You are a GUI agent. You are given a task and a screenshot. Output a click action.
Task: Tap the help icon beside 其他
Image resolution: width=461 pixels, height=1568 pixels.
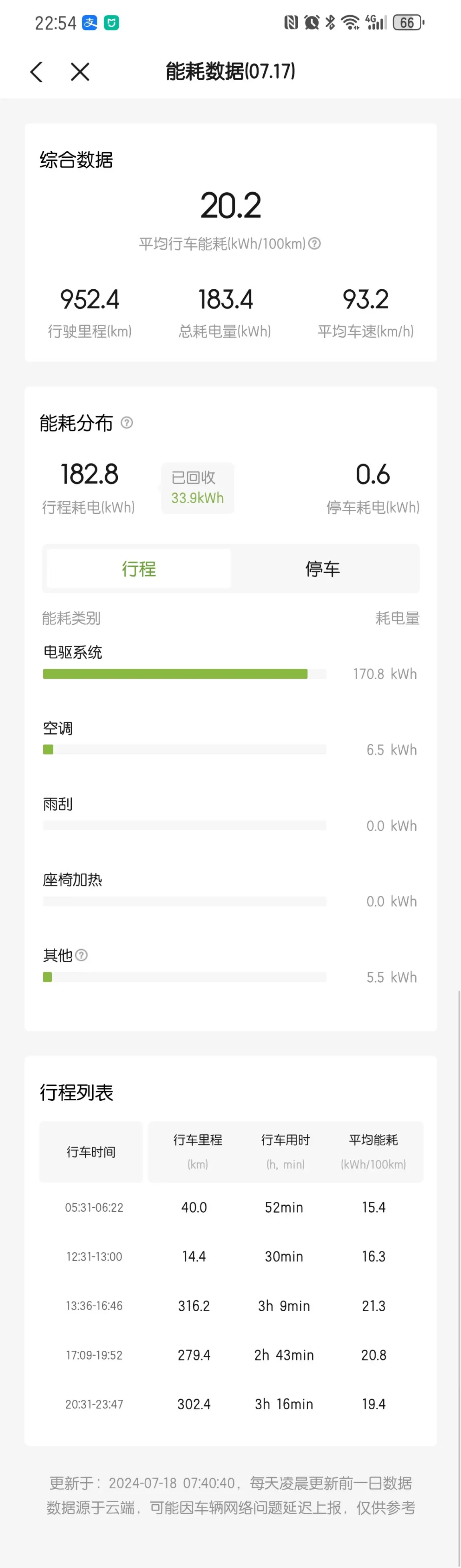click(x=81, y=955)
